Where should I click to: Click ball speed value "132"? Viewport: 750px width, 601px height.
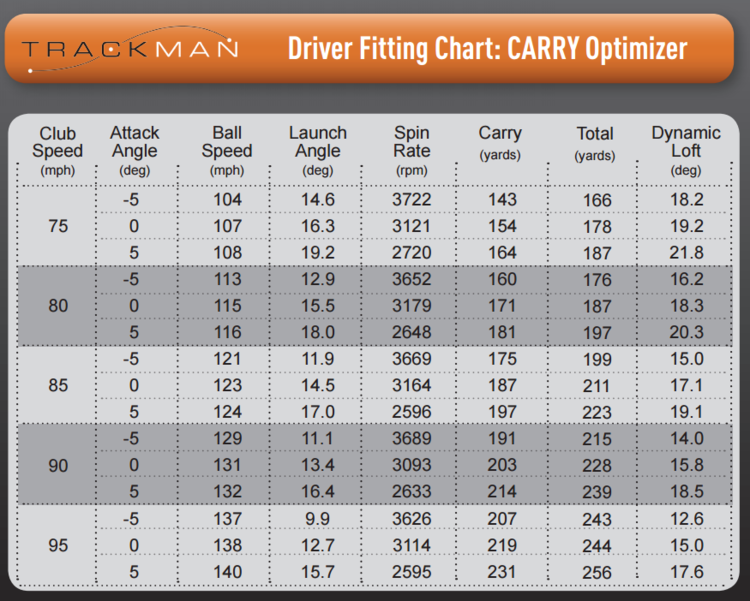[227, 491]
